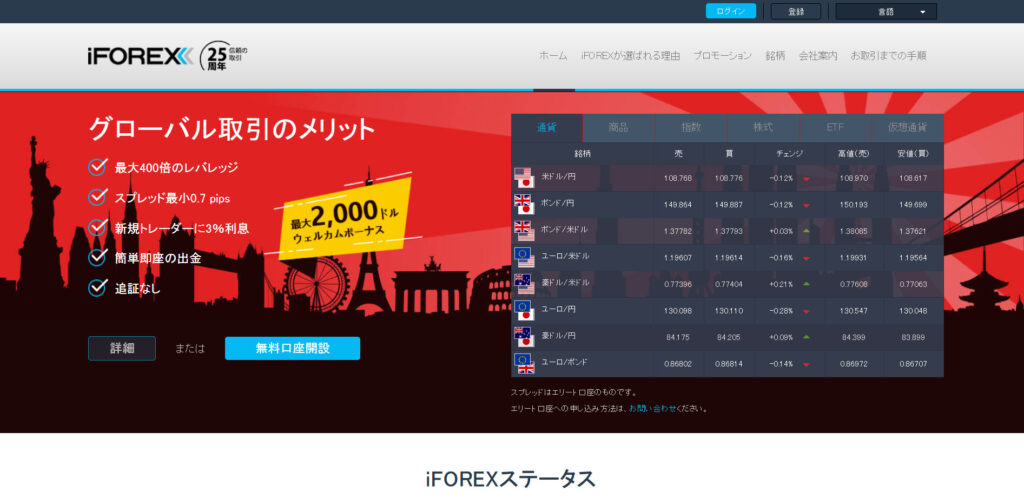Click the EU/Japan flag icon for ユーロ/円

pos(524,311)
